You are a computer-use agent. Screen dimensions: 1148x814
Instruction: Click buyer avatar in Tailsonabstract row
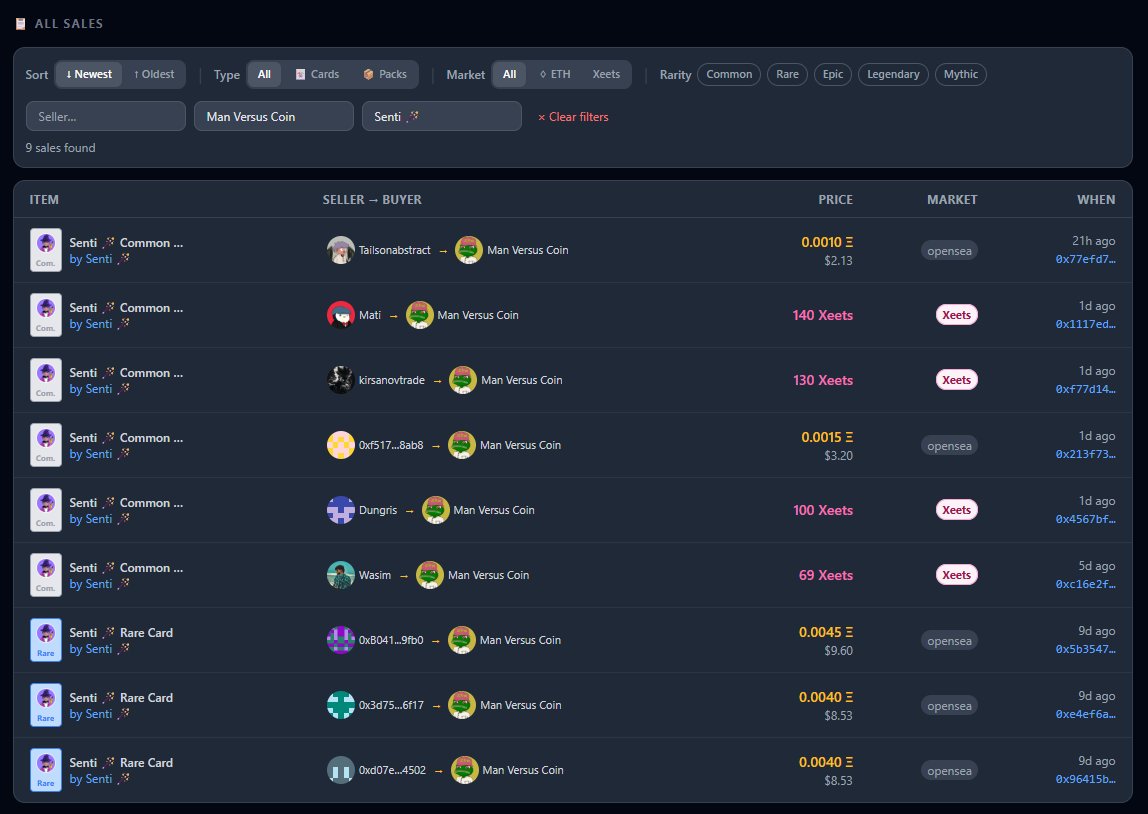[x=469, y=250]
